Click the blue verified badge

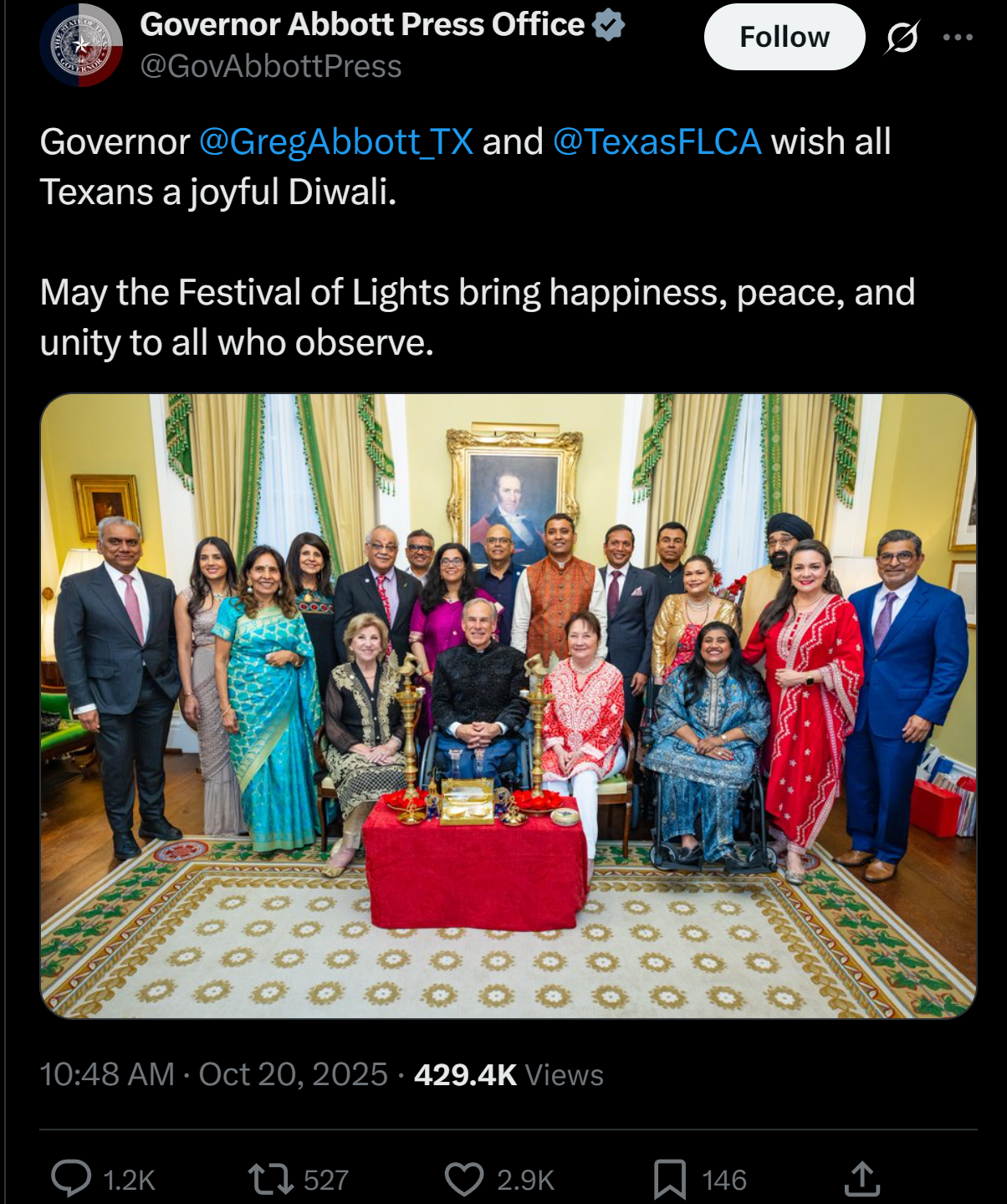click(608, 24)
